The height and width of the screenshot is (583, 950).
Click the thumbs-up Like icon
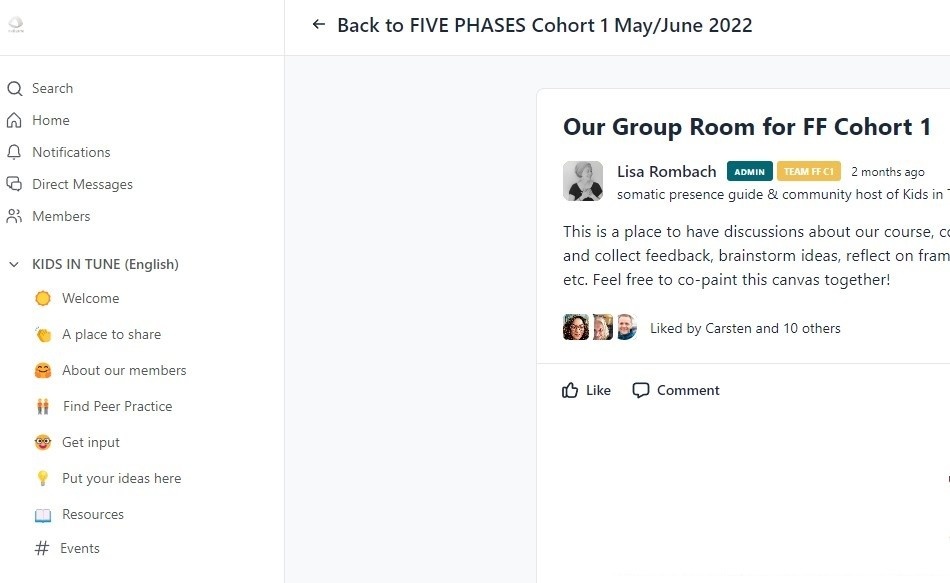[570, 390]
